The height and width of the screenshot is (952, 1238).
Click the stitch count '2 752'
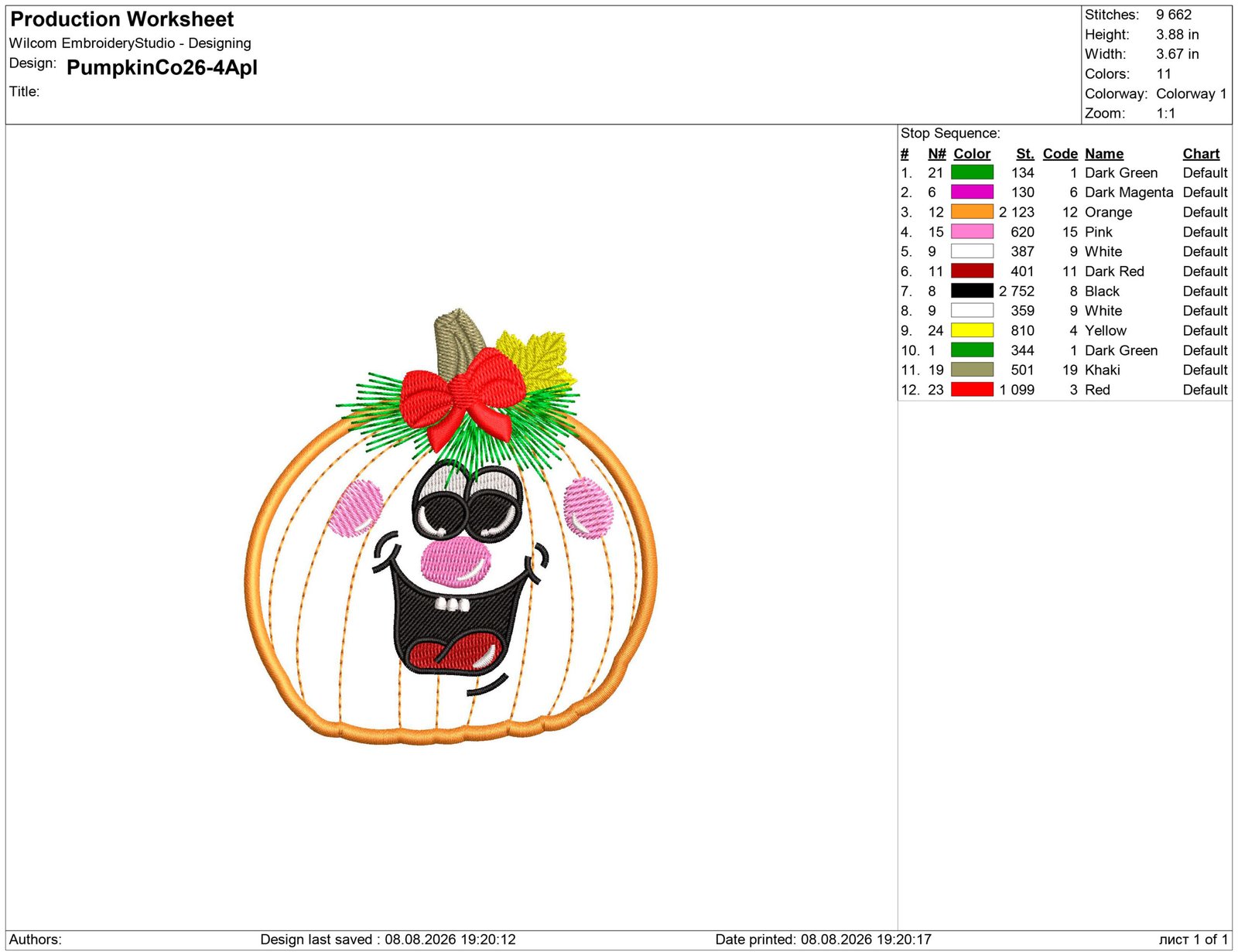1017,291
